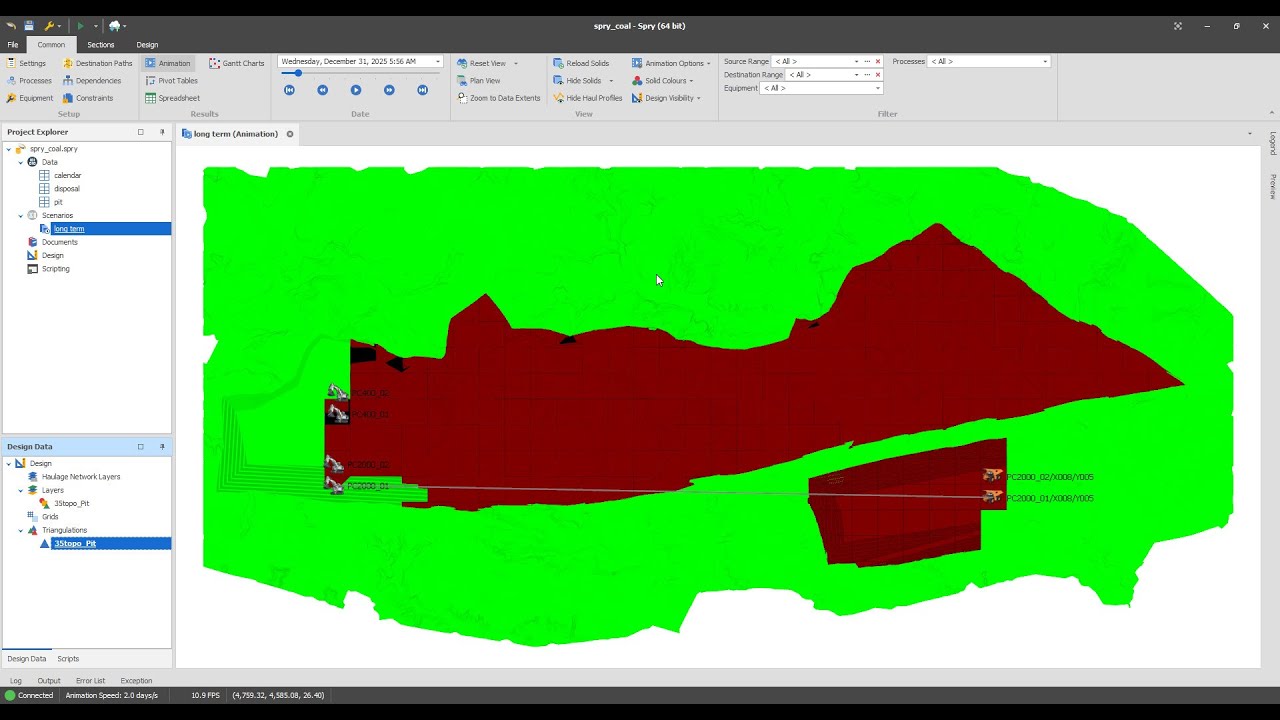
Task: Click the animation date slider handle
Action: pyautogui.click(x=298, y=73)
